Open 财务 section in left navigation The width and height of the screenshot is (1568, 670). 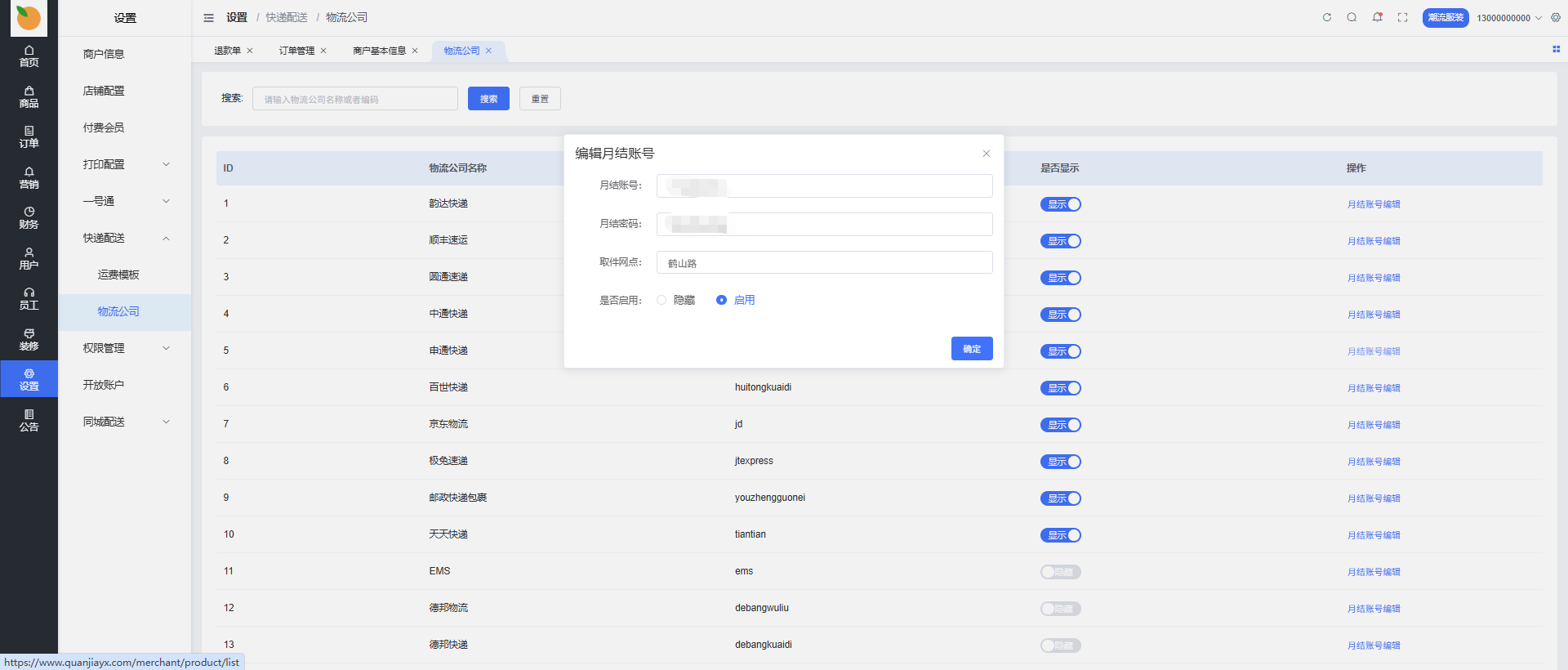[29, 218]
